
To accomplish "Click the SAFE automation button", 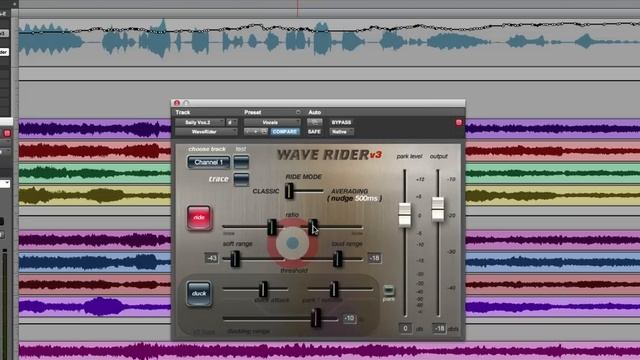I will click(314, 132).
